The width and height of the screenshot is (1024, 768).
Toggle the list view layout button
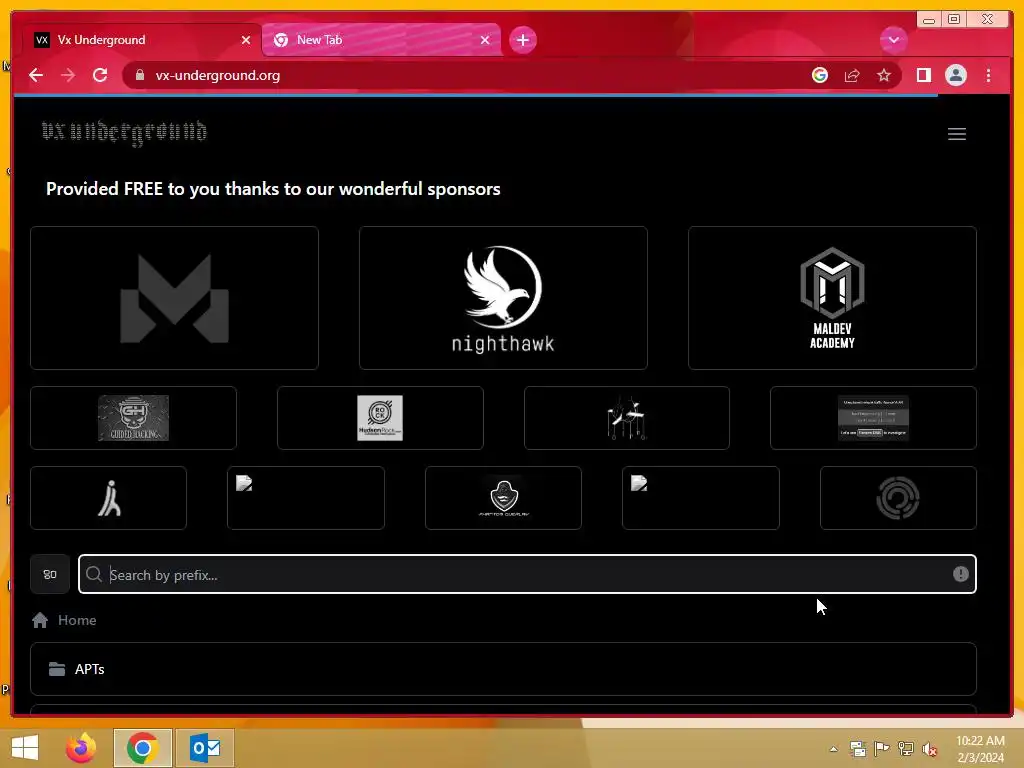(50, 574)
